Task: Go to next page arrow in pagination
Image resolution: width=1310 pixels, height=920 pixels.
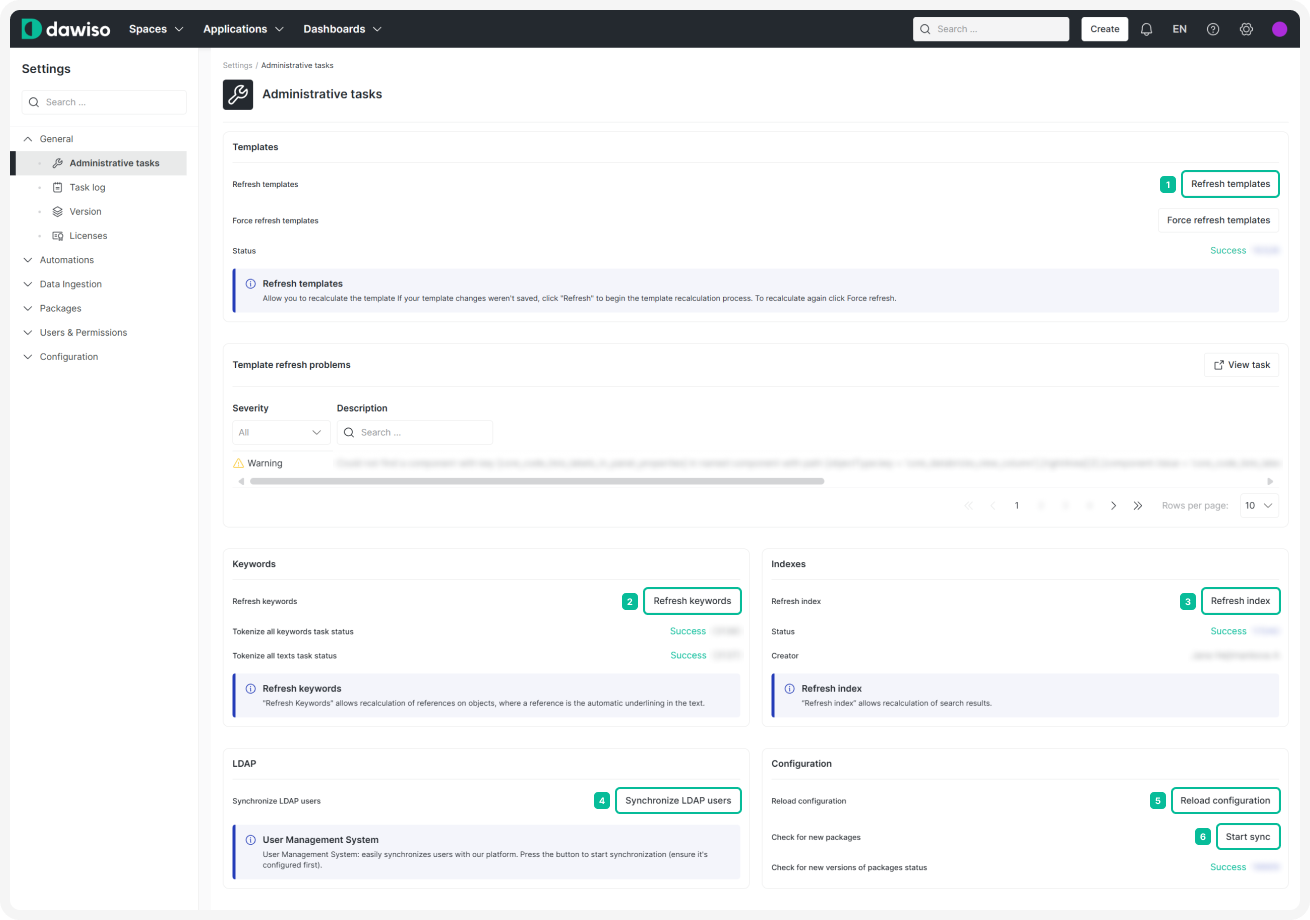Action: (1114, 506)
